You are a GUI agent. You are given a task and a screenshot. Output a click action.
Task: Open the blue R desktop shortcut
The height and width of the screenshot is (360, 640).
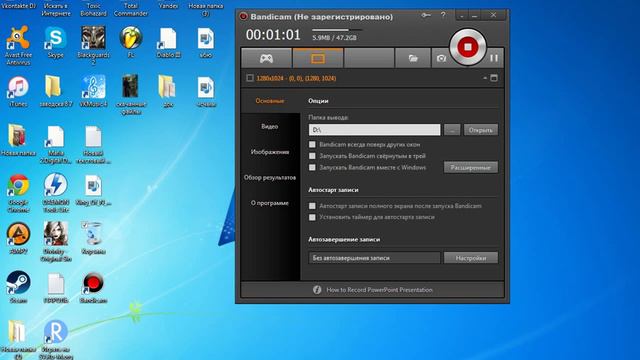click(x=56, y=340)
